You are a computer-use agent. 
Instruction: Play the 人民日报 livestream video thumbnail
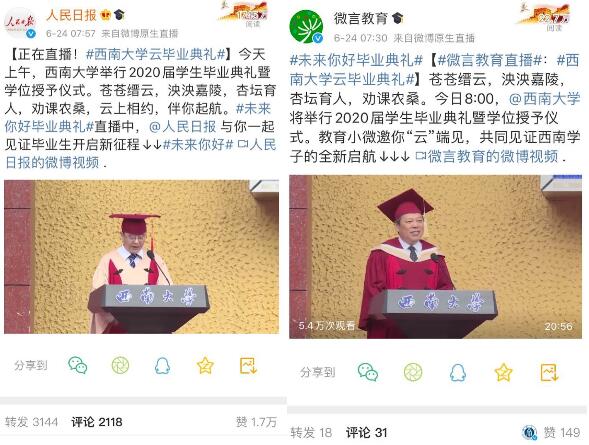142,257
